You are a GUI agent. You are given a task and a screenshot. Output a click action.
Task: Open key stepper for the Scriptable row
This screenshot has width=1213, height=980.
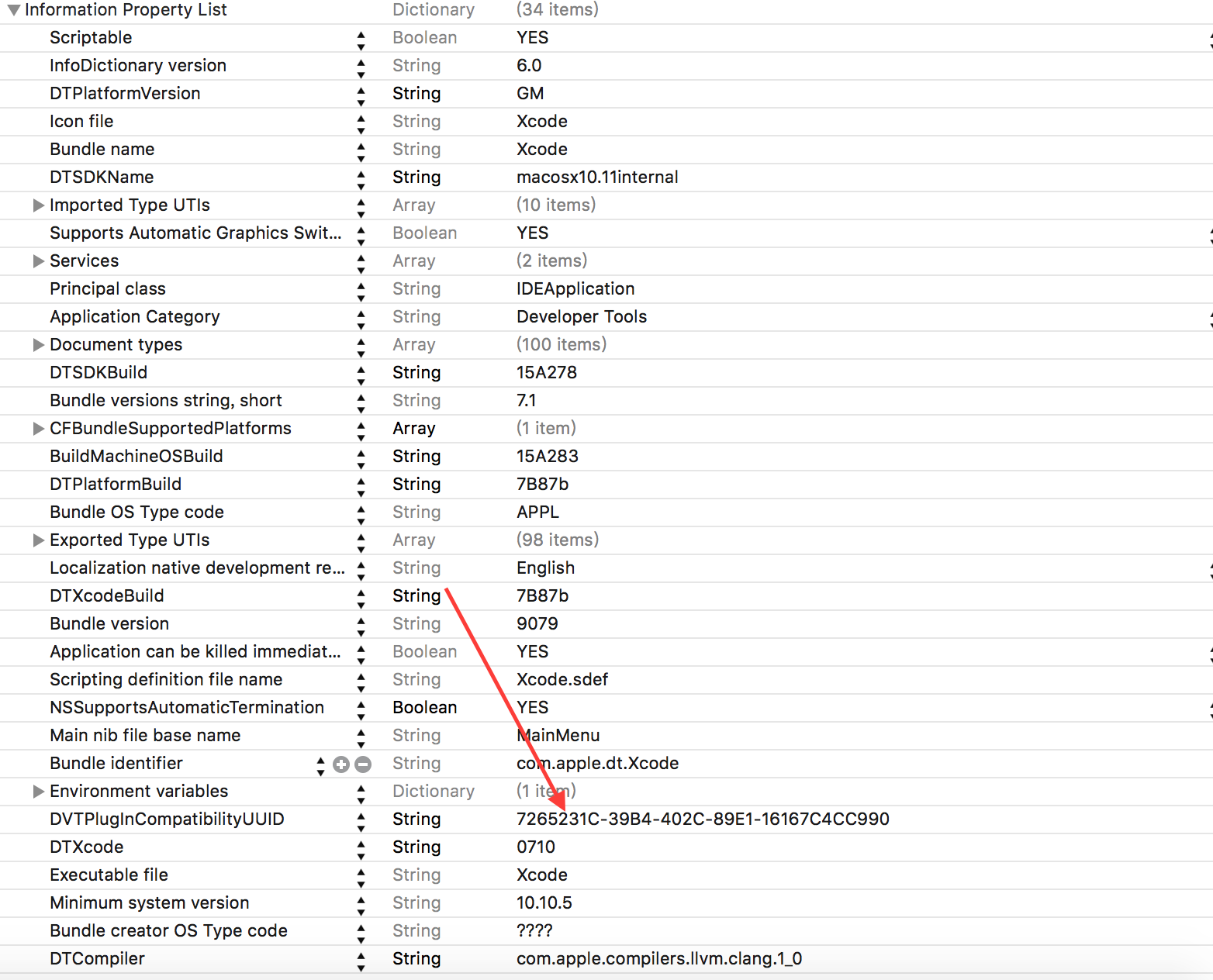click(x=361, y=40)
